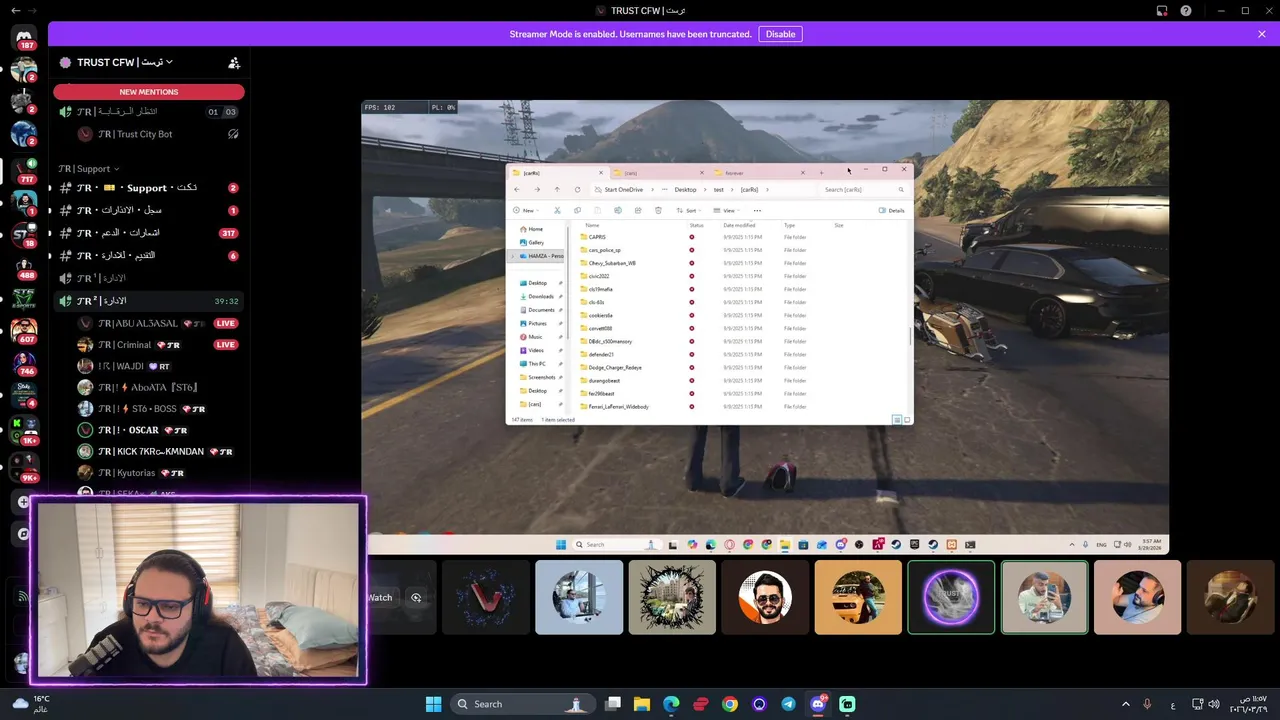Select the orange car participant tile
The height and width of the screenshot is (720, 1280).
[x=858, y=598]
